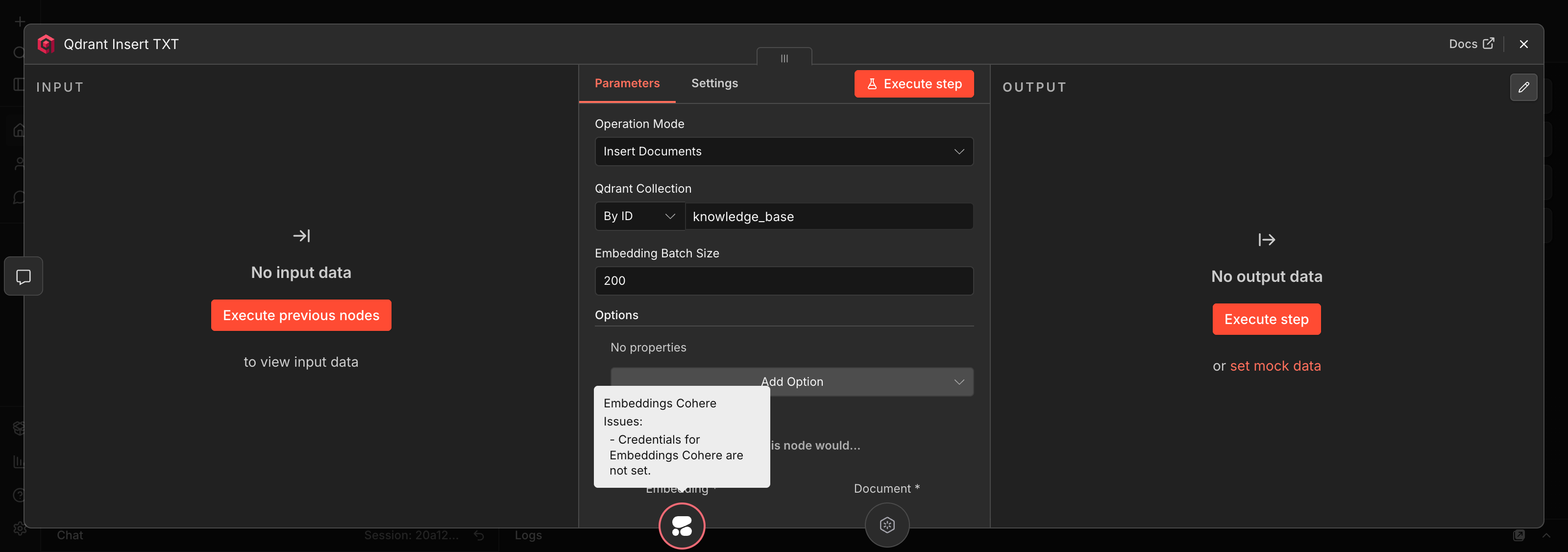Click the plus icon in the sidebar
This screenshot has width=1568, height=552.
(x=20, y=22)
